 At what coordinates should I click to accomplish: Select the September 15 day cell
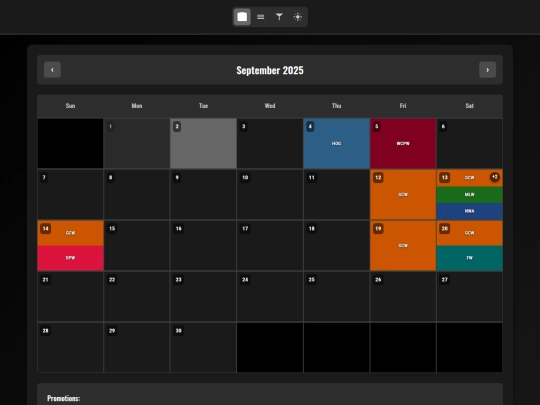(x=137, y=246)
